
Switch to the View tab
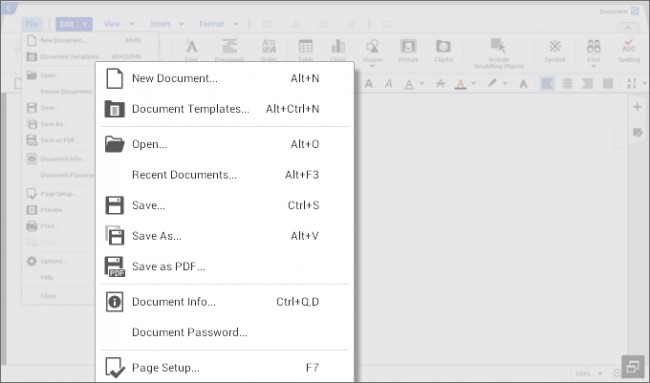point(112,24)
